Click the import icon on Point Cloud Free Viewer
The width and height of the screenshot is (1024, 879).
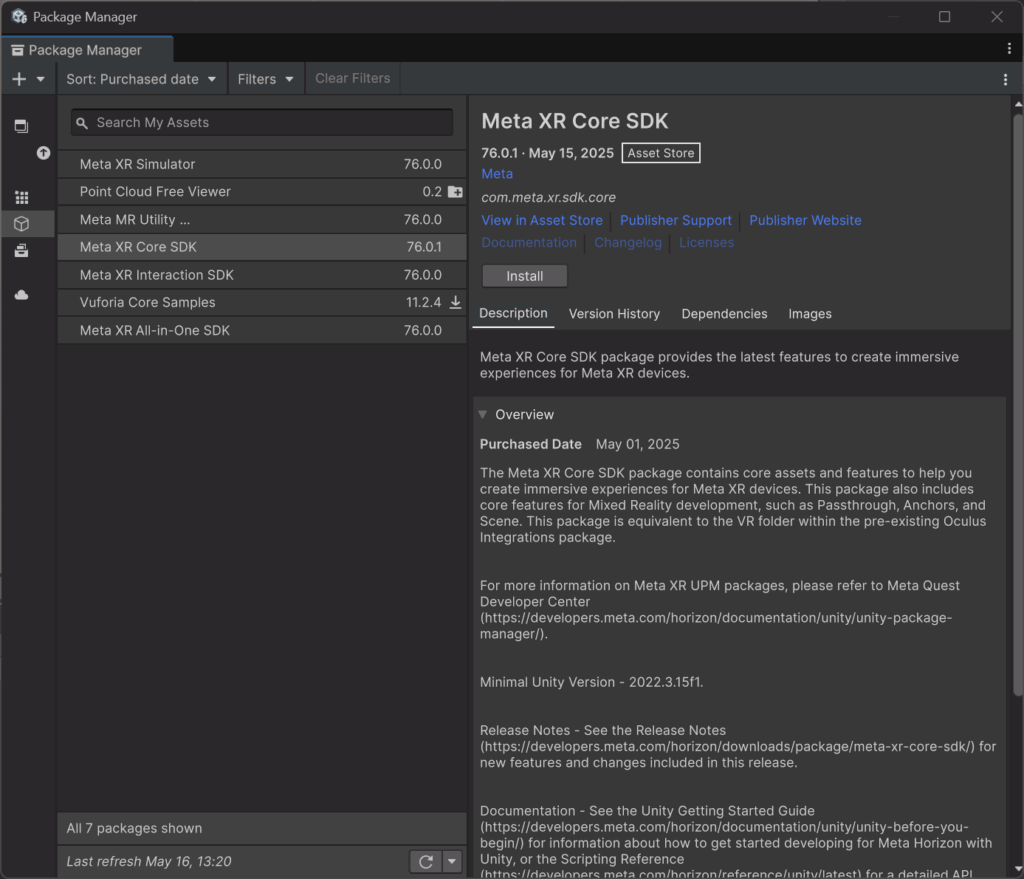(x=455, y=192)
